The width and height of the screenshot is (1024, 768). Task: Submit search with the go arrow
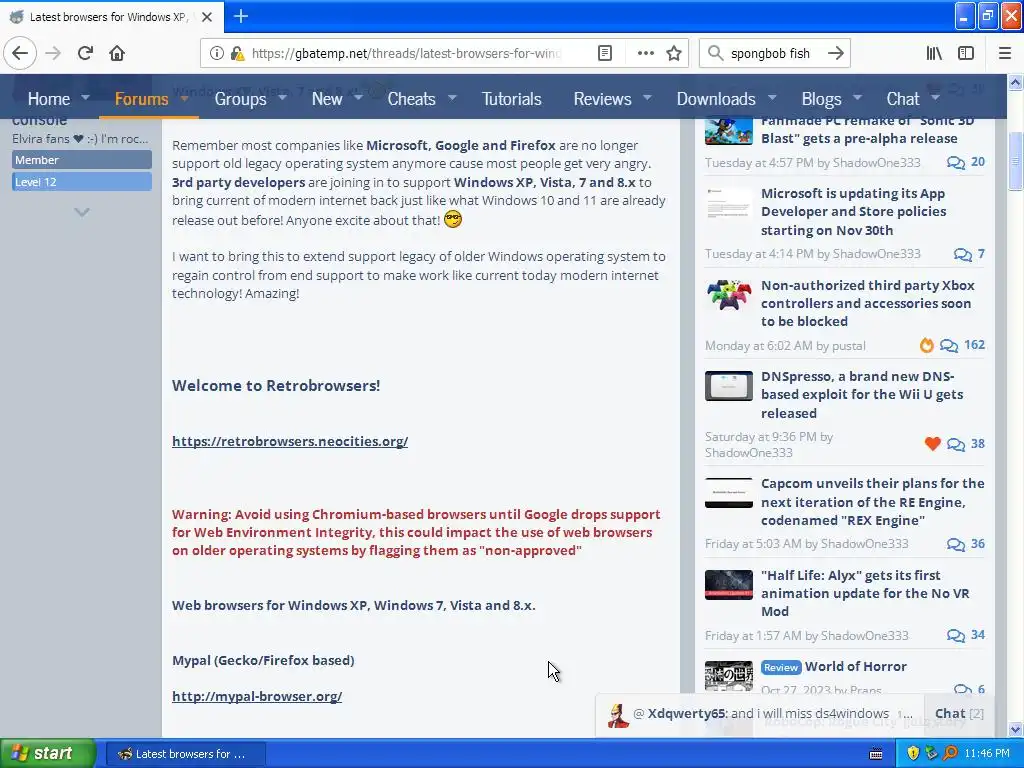point(835,53)
